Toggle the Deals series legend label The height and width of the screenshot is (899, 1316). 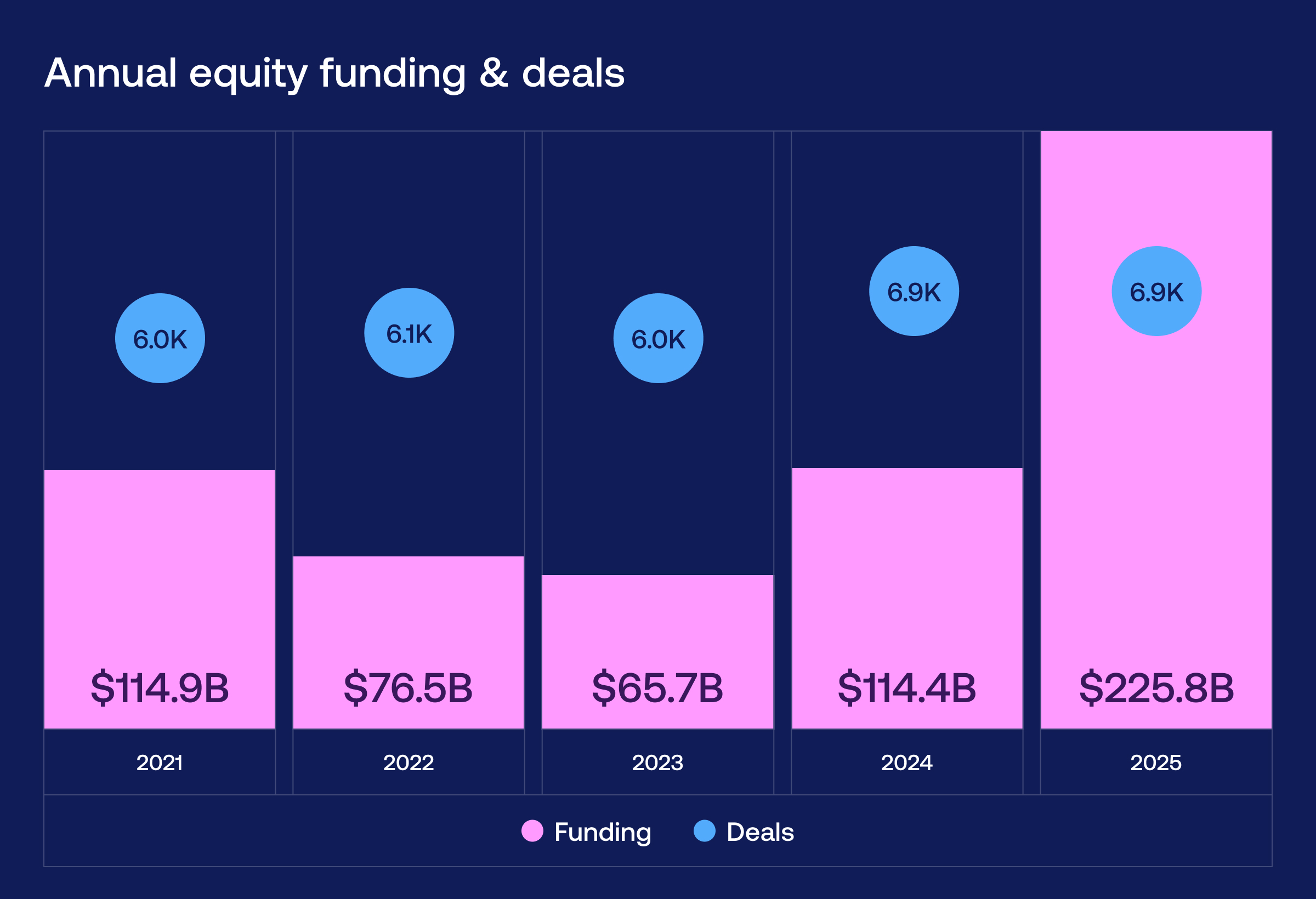pyautogui.click(x=760, y=832)
